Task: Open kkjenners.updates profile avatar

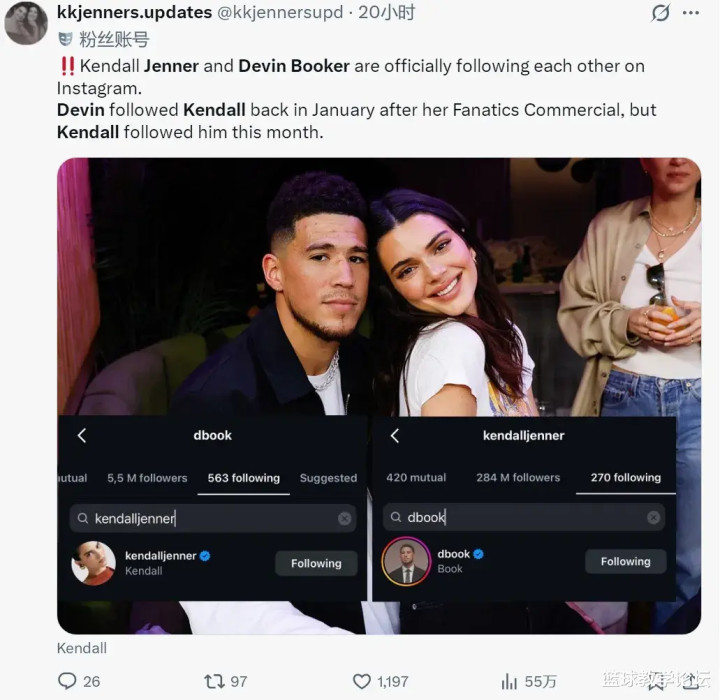Action: pos(25,22)
